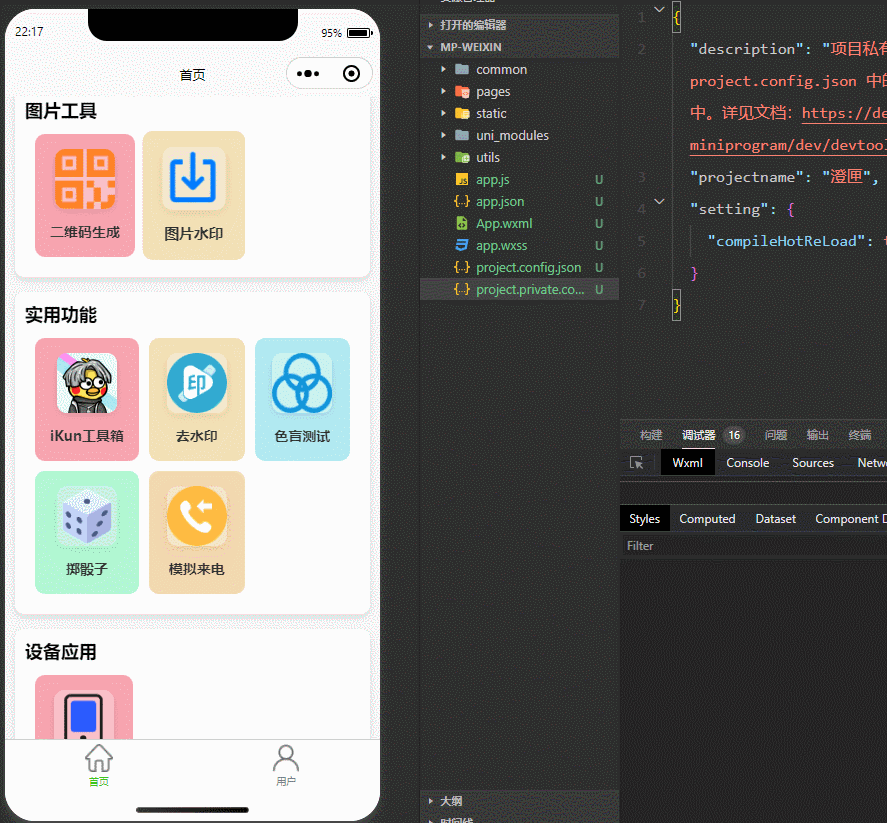Fold the root JSON object on line 1

pyautogui.click(x=659, y=9)
